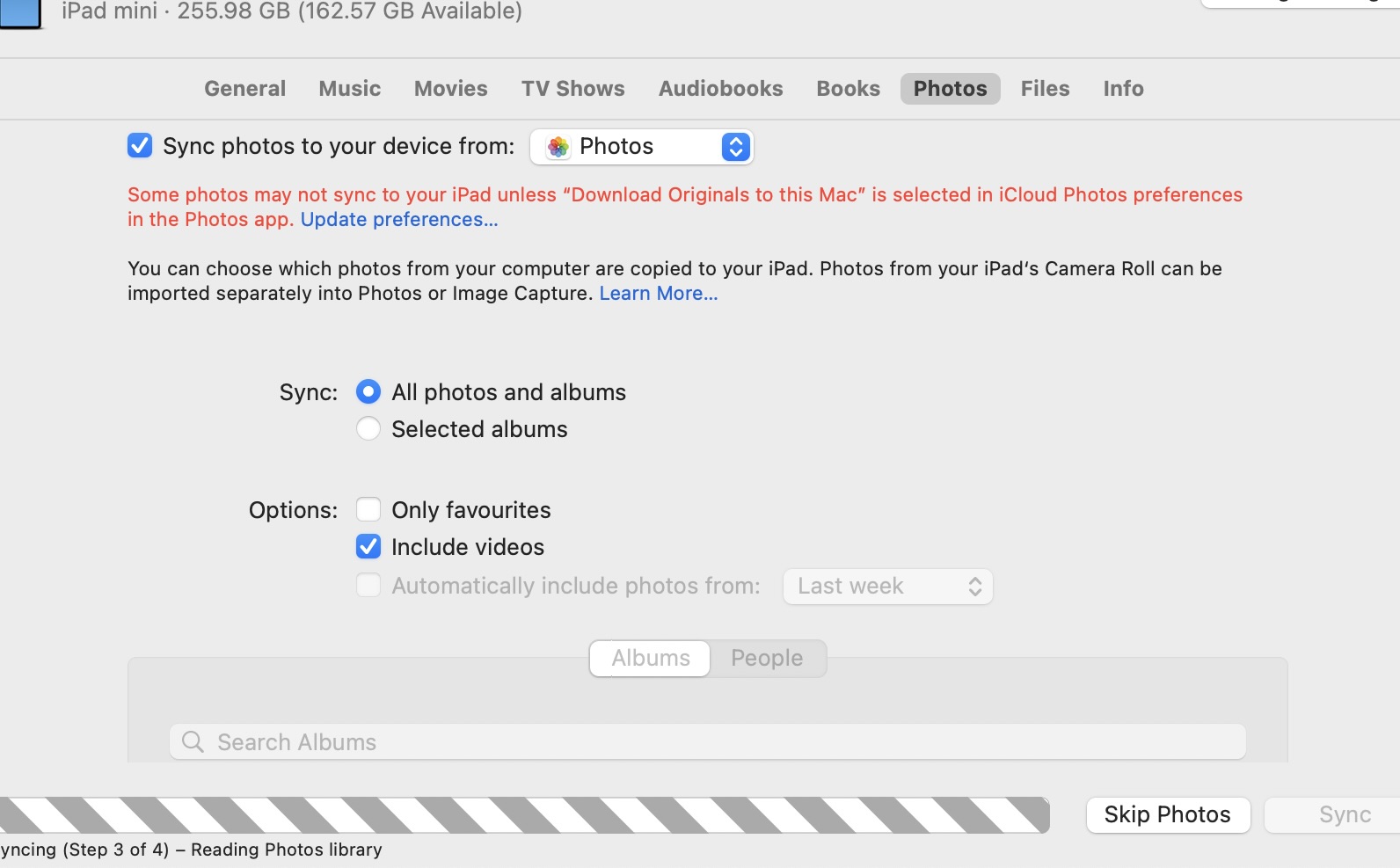Click the striped sync progress bar
The image size is (1400, 868).
tap(524, 815)
